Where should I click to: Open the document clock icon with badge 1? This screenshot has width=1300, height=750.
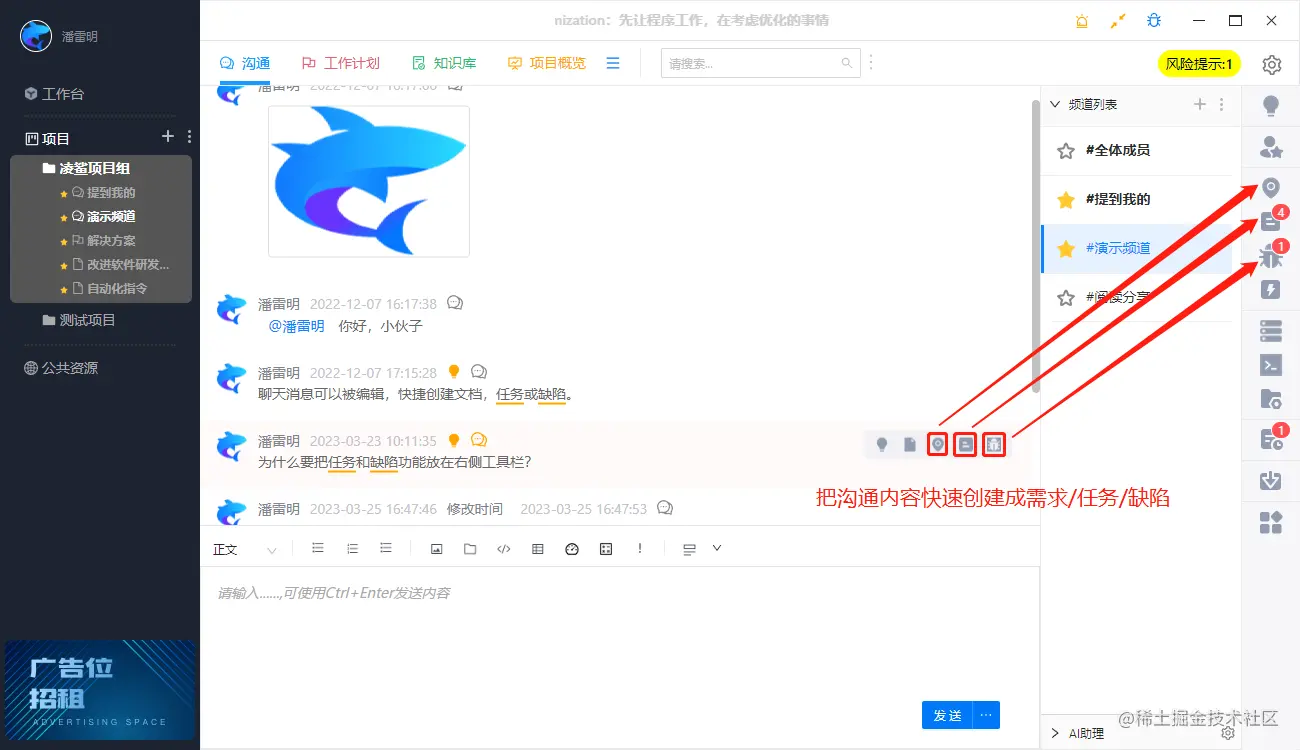(x=1271, y=438)
